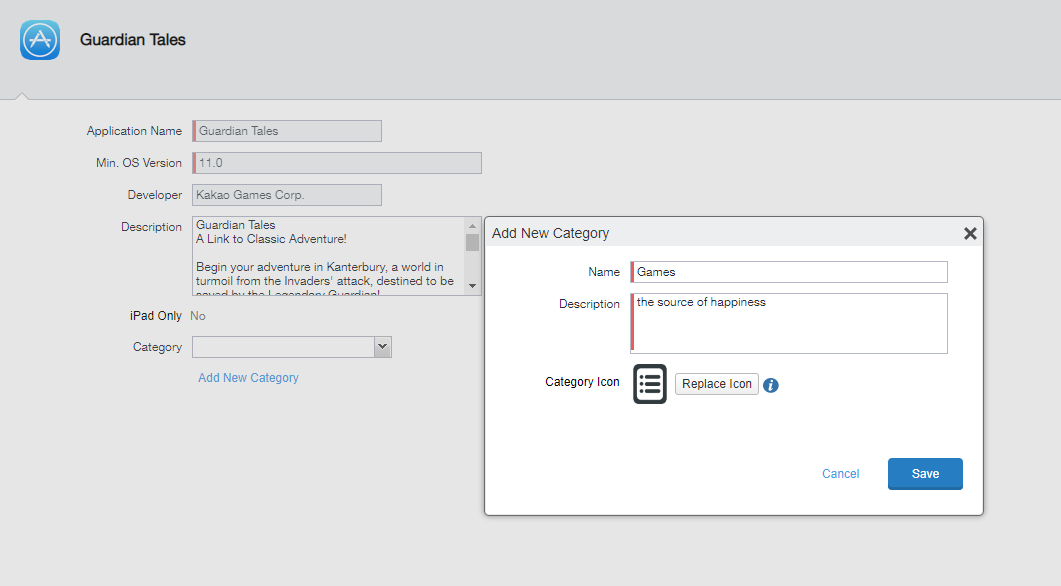Close the Add New Category dialog
The height and width of the screenshot is (586, 1061).
click(969, 233)
